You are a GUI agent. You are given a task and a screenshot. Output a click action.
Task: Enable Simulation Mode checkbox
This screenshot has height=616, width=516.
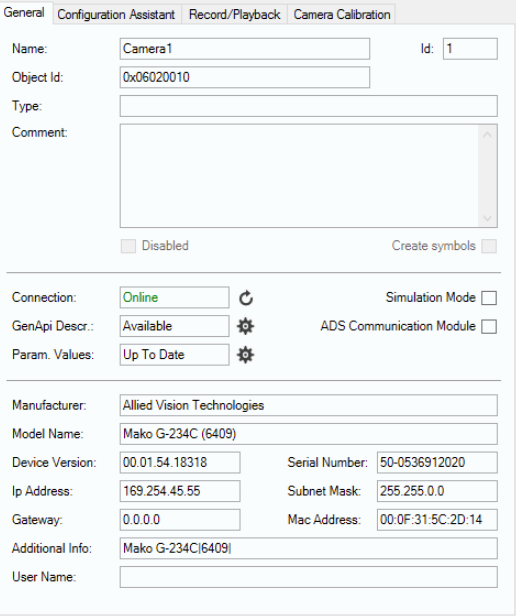[489, 298]
